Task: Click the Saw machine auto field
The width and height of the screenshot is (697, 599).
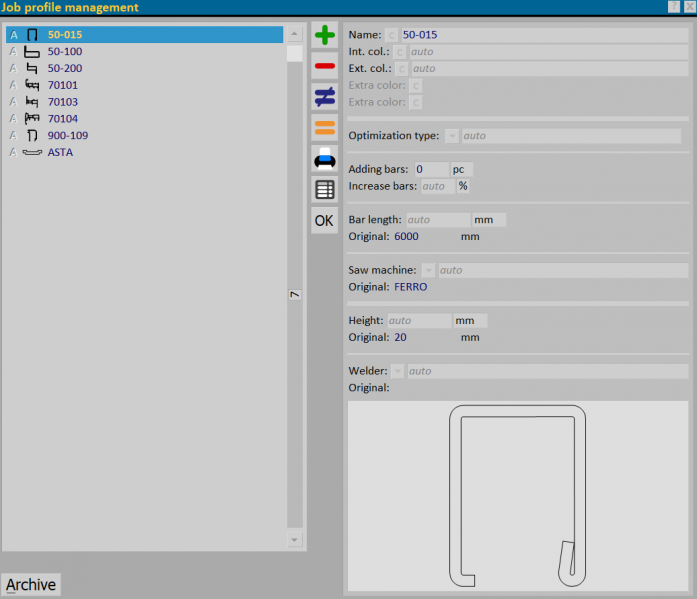Action: tap(563, 270)
